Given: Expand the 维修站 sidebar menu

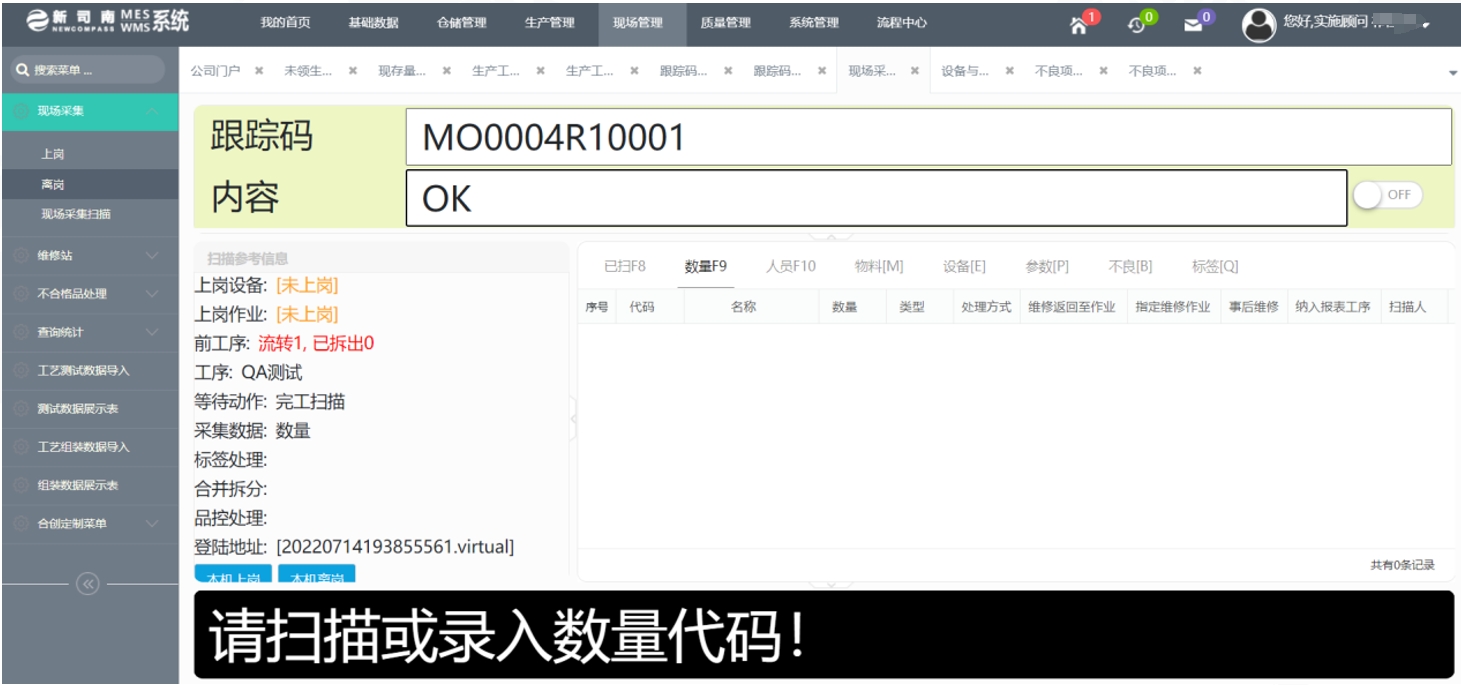Looking at the screenshot, I should tap(152, 256).
